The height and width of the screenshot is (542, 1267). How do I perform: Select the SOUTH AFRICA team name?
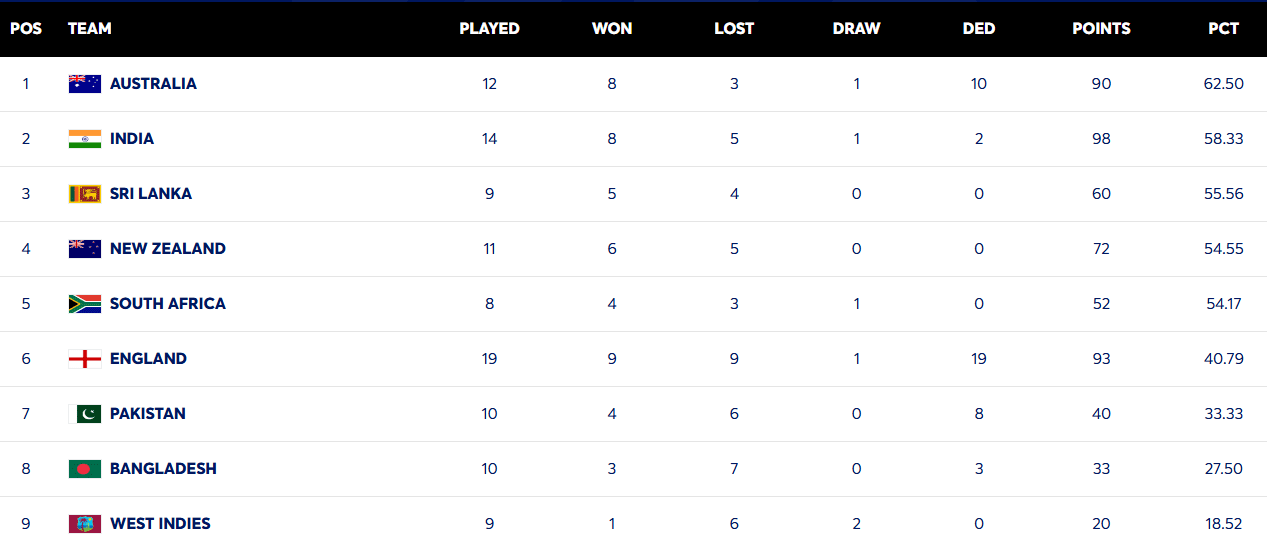coord(168,304)
